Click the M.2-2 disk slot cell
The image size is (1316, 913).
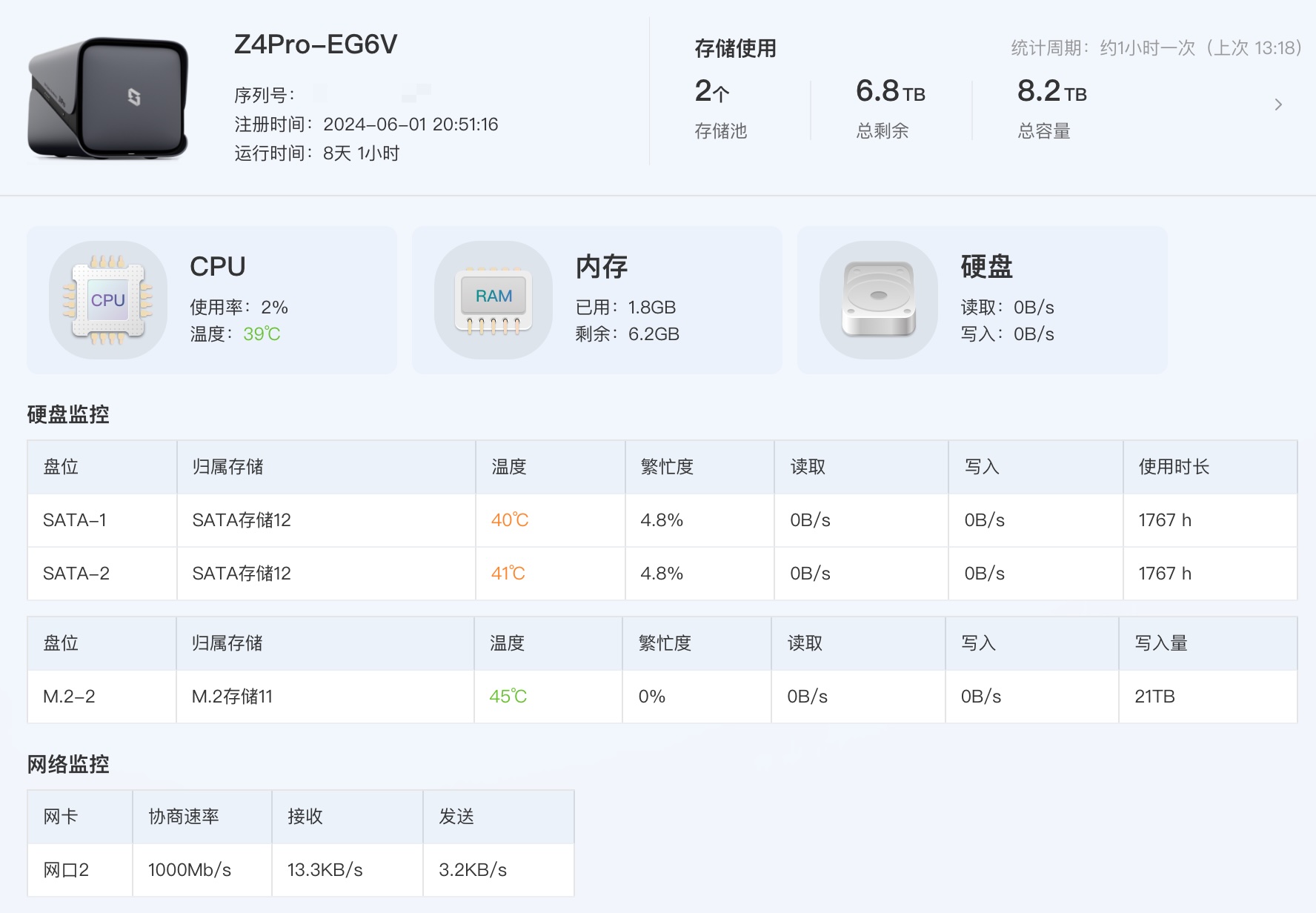102,697
